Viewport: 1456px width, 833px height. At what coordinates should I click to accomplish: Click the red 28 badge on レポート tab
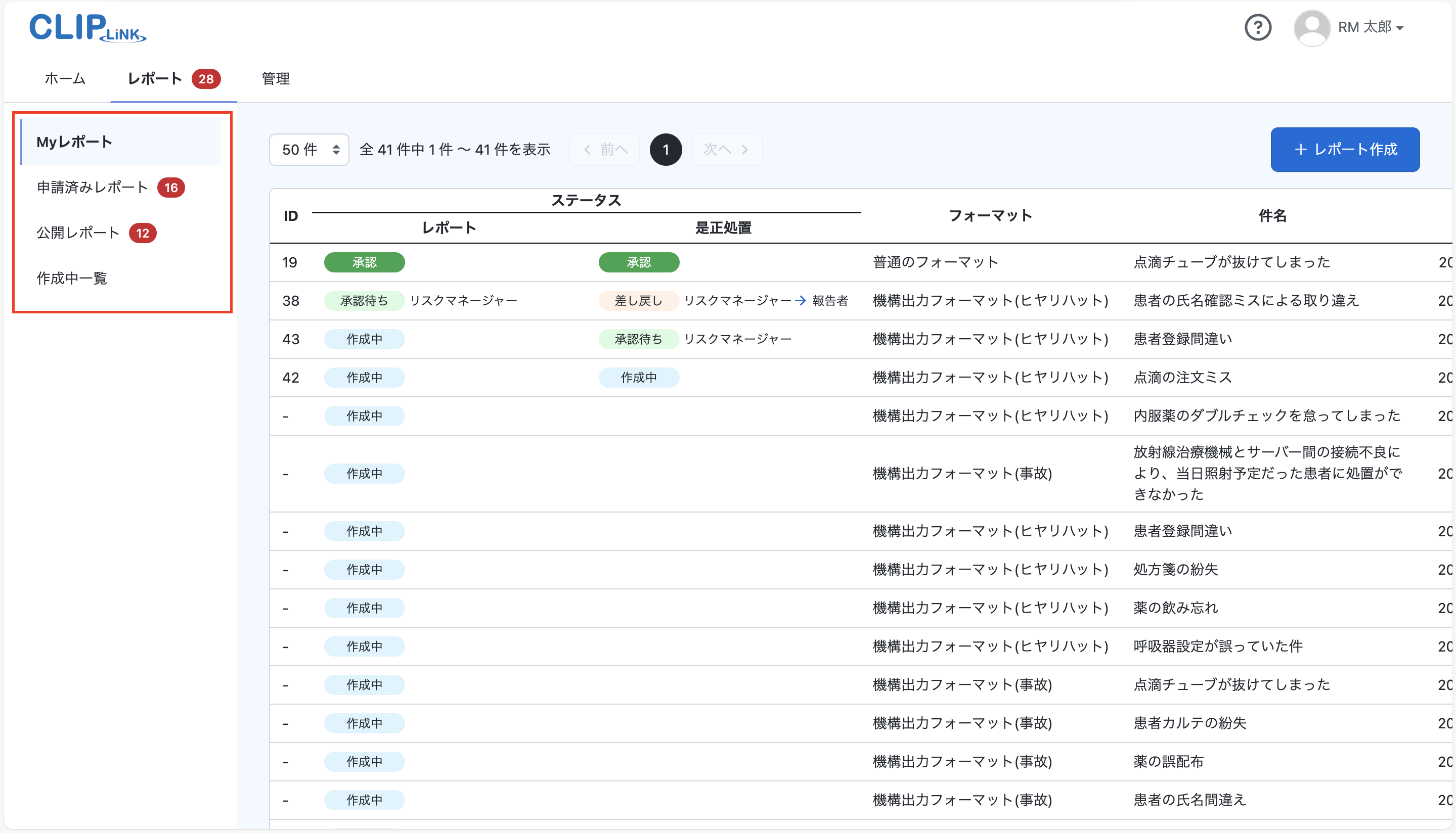207,79
